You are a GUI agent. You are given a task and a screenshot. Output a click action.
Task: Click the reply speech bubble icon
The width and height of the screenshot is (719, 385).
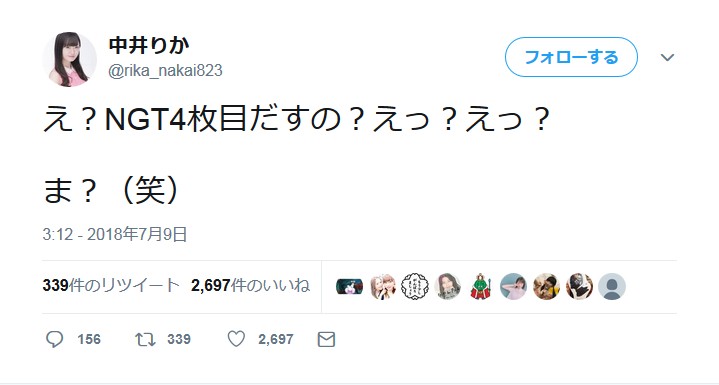point(55,340)
